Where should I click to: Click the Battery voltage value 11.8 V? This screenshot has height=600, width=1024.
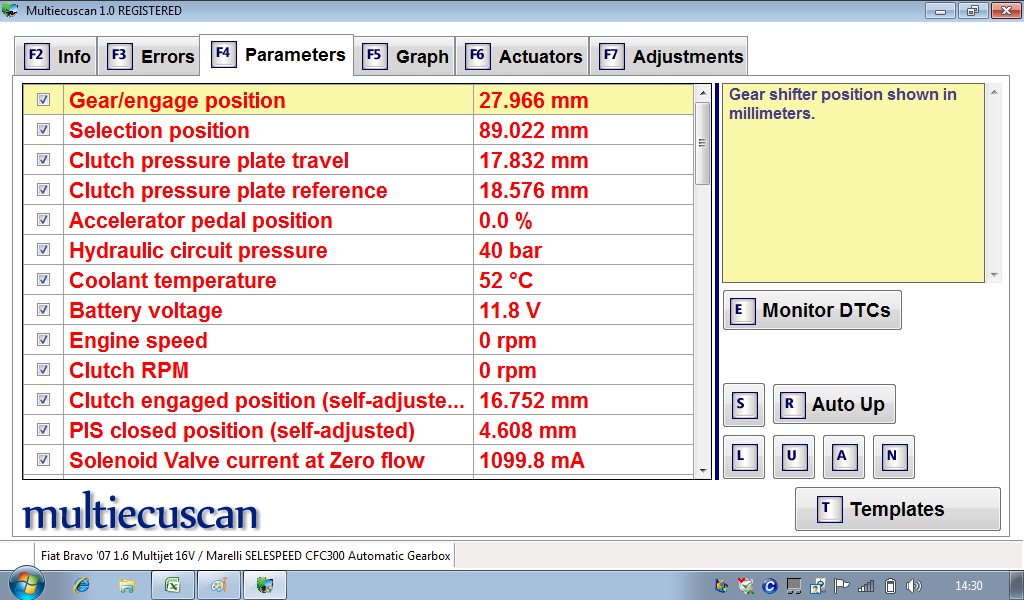tap(509, 311)
